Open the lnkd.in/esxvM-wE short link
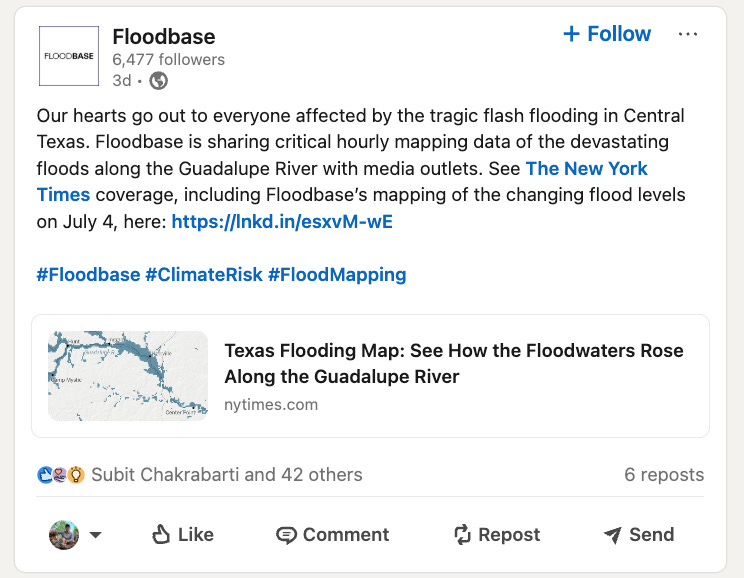 click(282, 222)
